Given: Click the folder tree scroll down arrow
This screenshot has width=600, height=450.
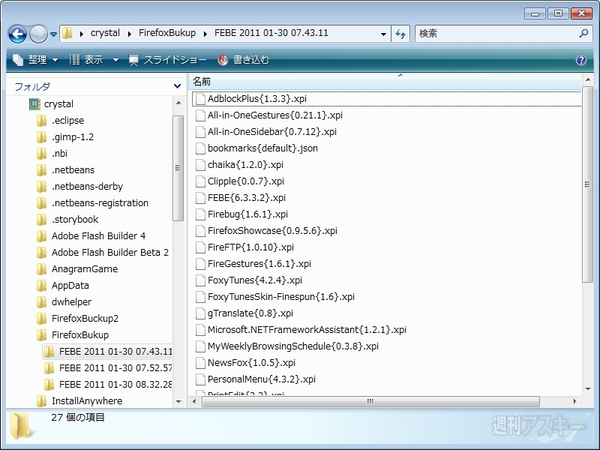Looking at the screenshot, I should point(178,401).
